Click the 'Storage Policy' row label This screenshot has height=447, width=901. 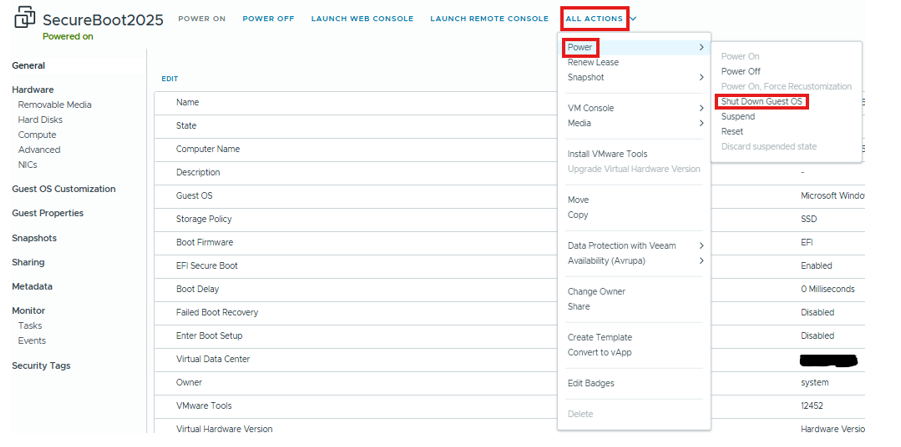(x=204, y=219)
